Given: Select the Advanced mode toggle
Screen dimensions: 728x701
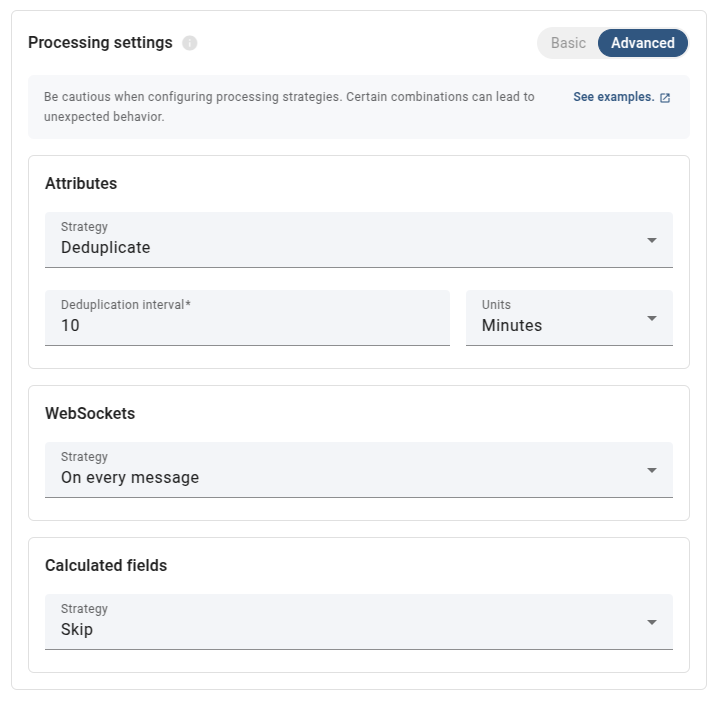Looking at the screenshot, I should 642,43.
